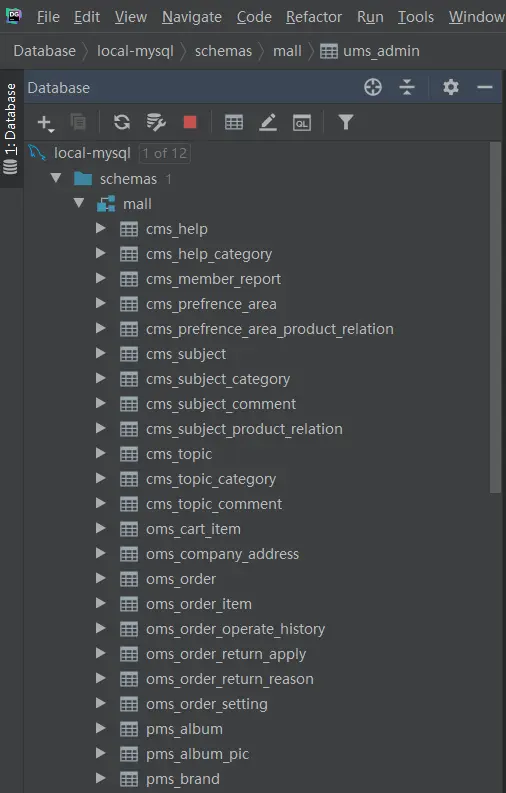Collapse the schemas folder node
Screen dimensions: 506x793
[x=56, y=178]
